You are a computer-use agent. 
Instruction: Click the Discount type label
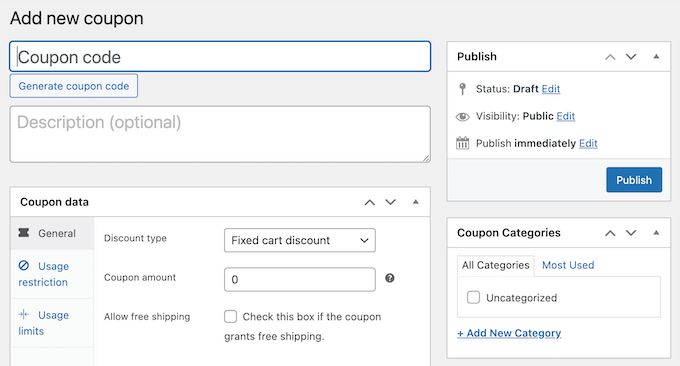point(135,238)
